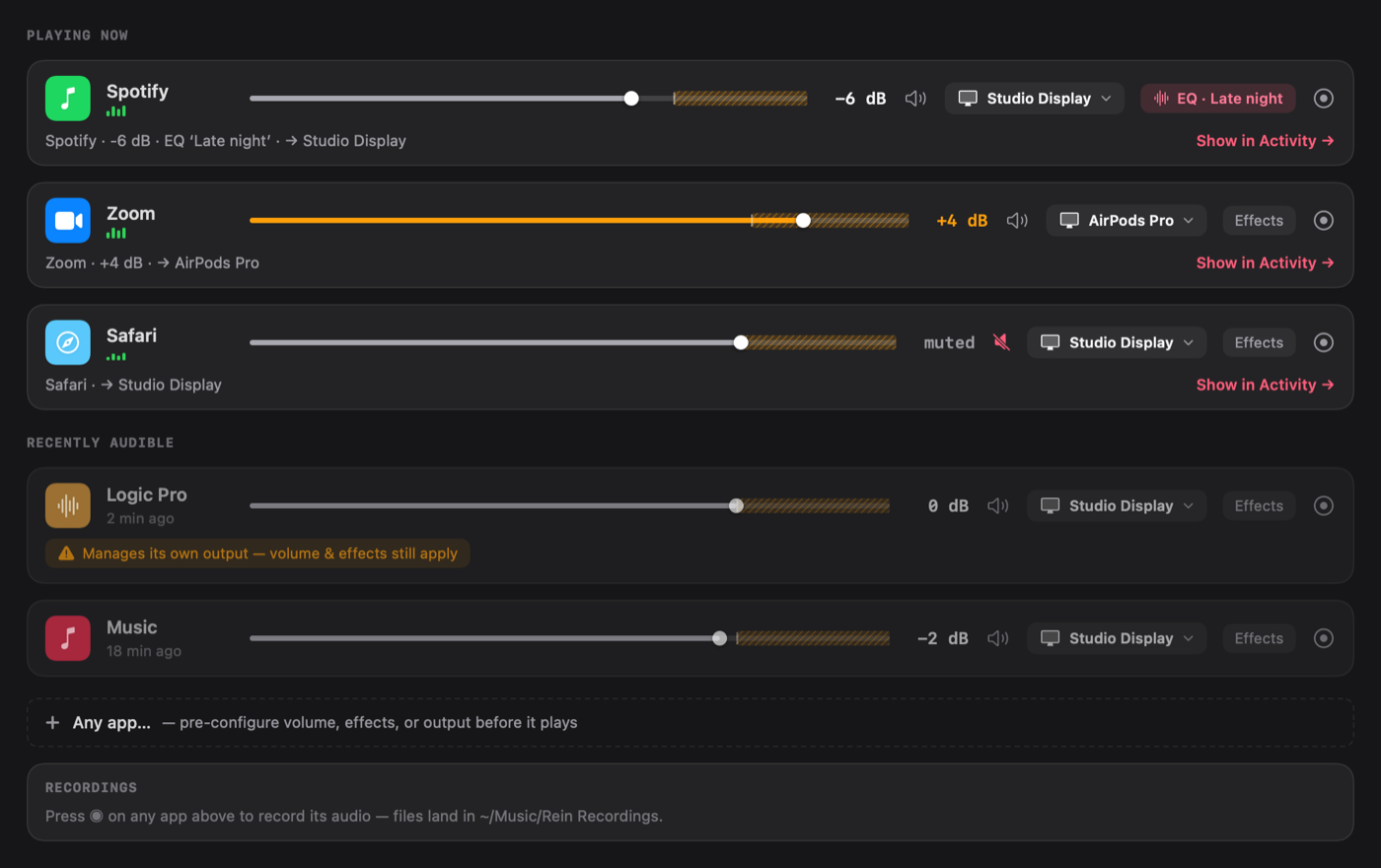
Task: Click the warning triangle in Logic Pro notice
Action: click(x=66, y=553)
